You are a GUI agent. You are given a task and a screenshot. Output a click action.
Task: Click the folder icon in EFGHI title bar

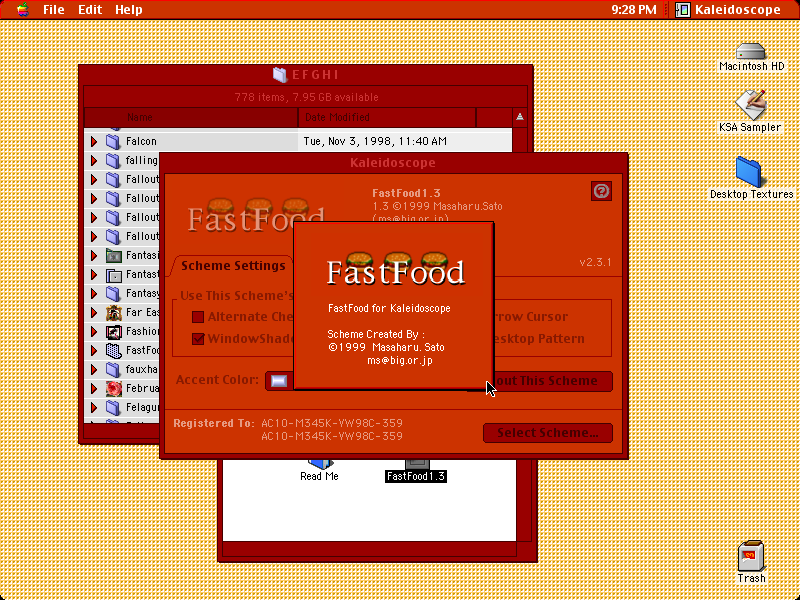(280, 75)
